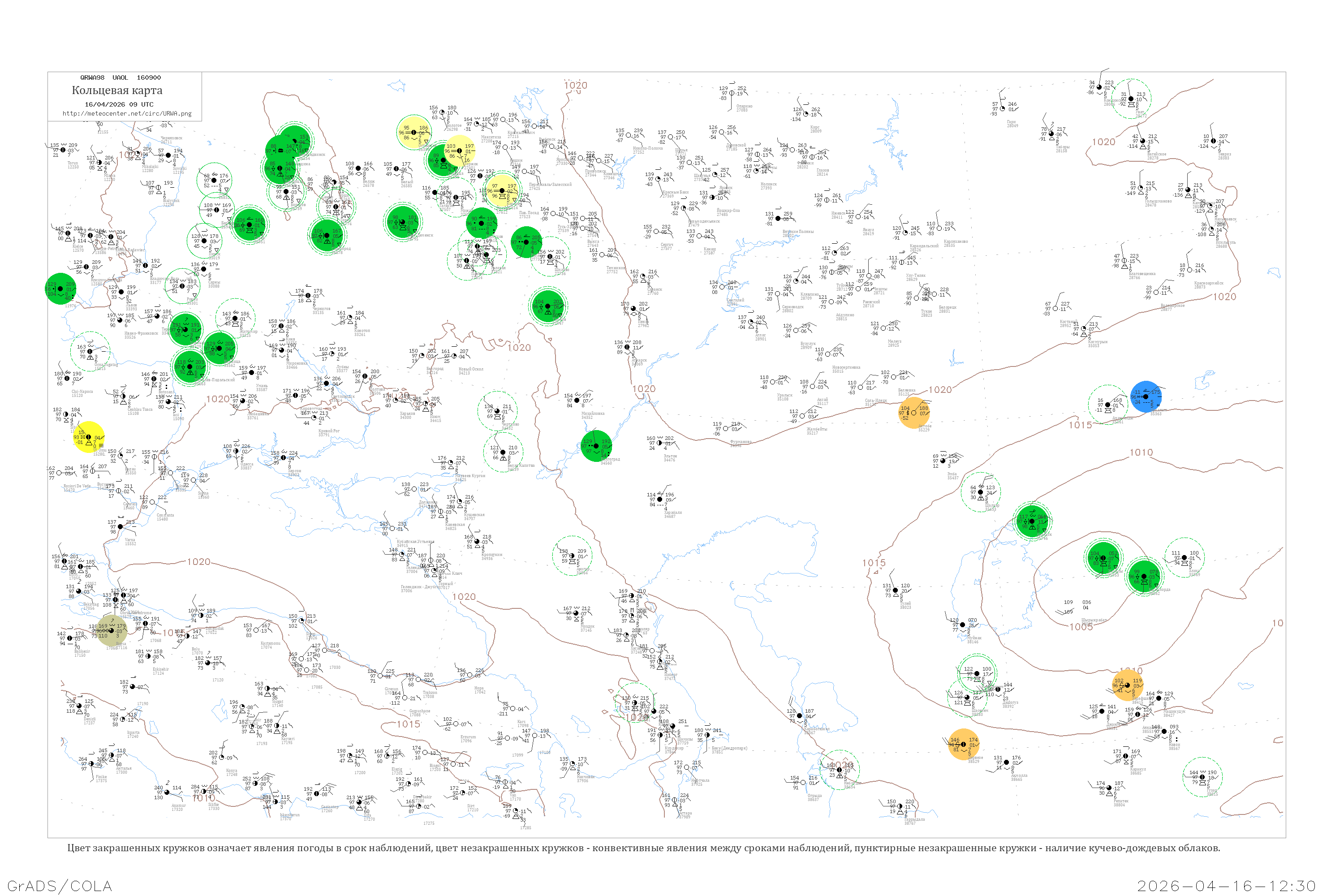Screen dimensions: 1344x896
Task: Click the GrADS/COLA label at bottom left
Action: (x=60, y=885)
